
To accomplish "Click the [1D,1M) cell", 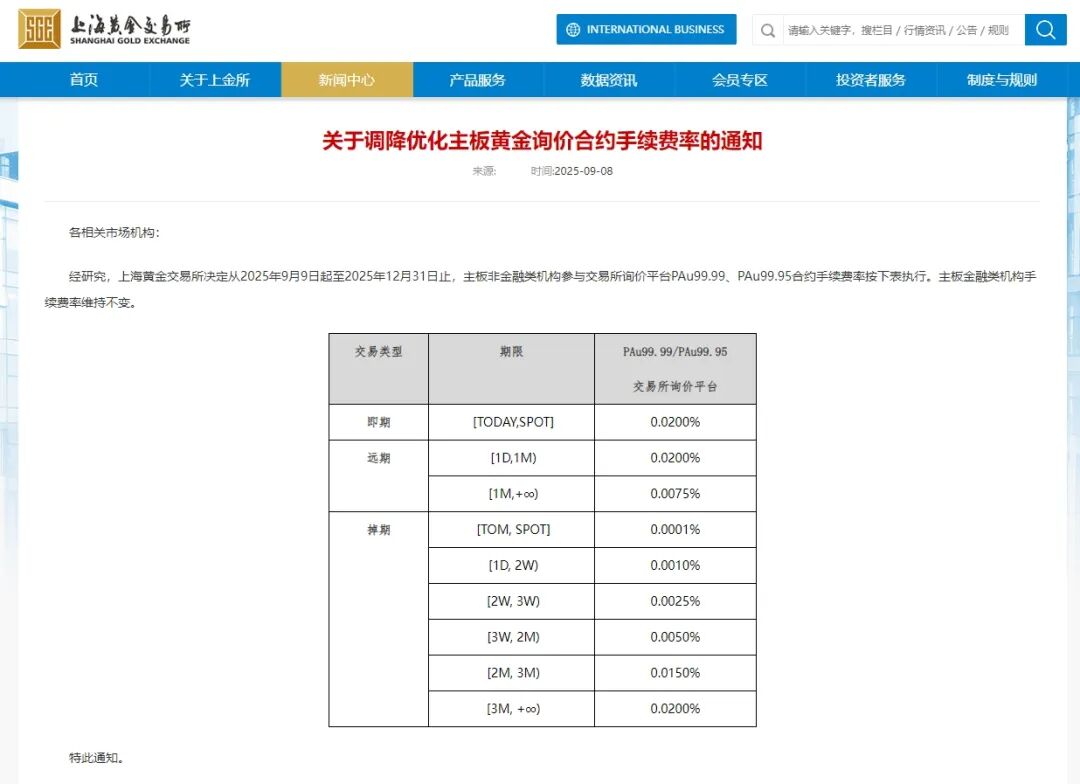I will (513, 457).
